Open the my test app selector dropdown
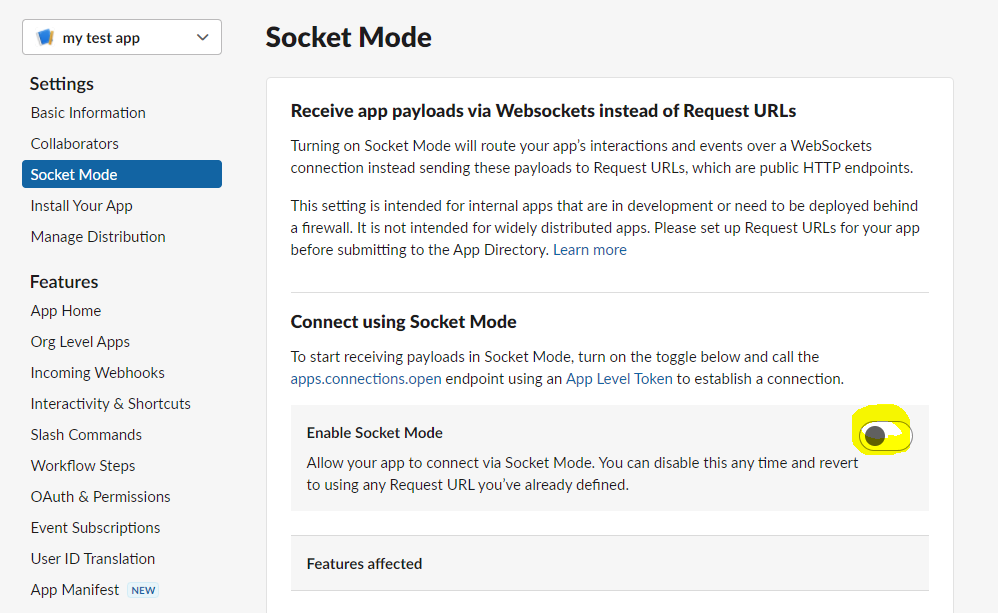This screenshot has height=613, width=998. (122, 38)
